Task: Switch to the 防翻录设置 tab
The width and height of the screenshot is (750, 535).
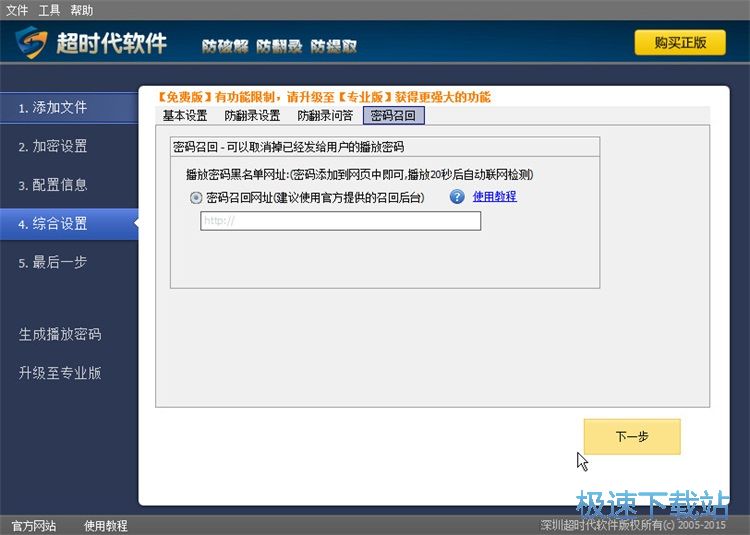Action: [252, 116]
